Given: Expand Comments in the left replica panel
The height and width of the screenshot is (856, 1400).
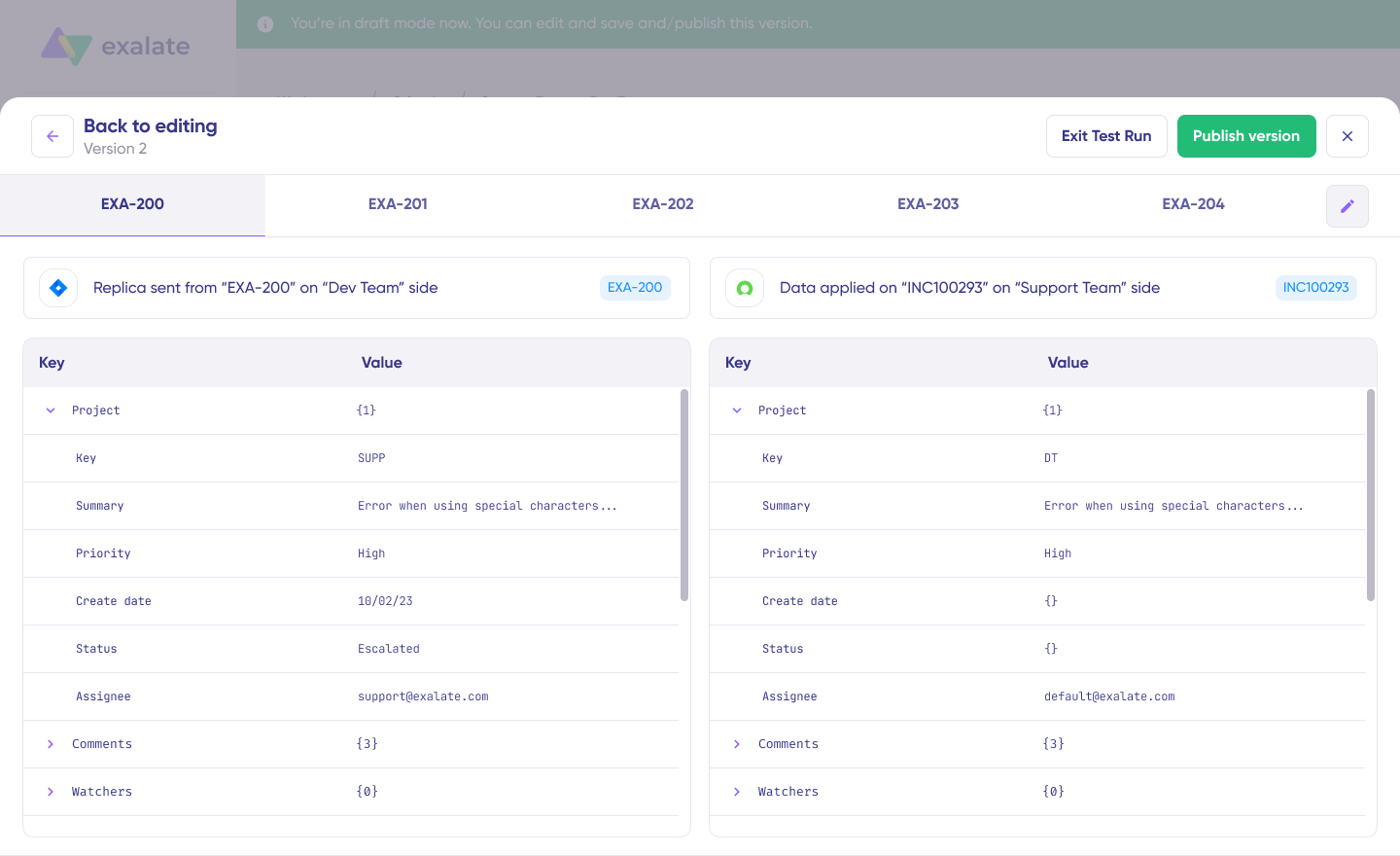Looking at the screenshot, I should coord(51,744).
